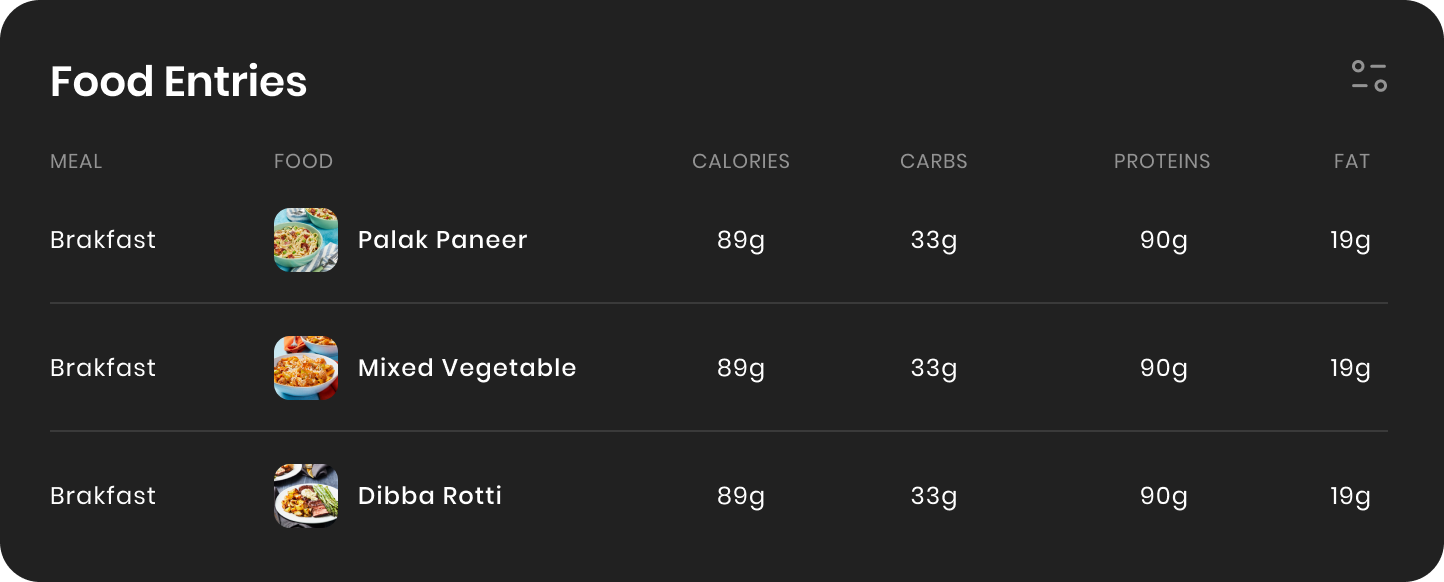Sort by the PROTEINS column header

click(1162, 161)
